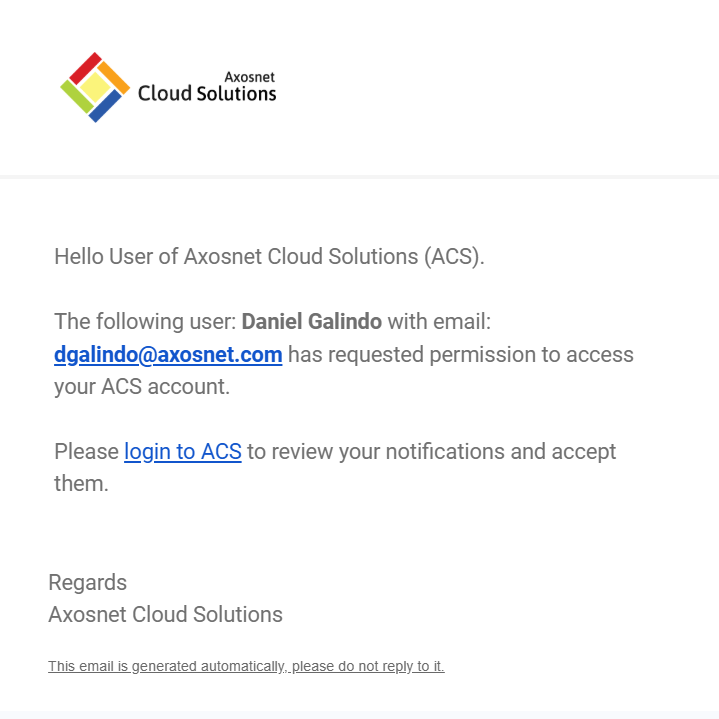Click the "Axosnet Cloud Solutions" signature line
719x719 pixels.
click(165, 614)
